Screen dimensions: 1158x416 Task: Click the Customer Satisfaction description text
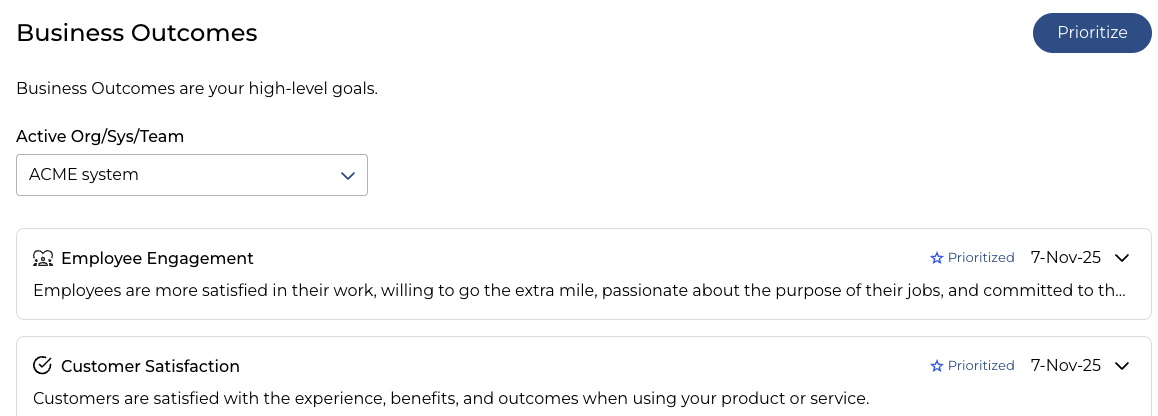point(451,398)
